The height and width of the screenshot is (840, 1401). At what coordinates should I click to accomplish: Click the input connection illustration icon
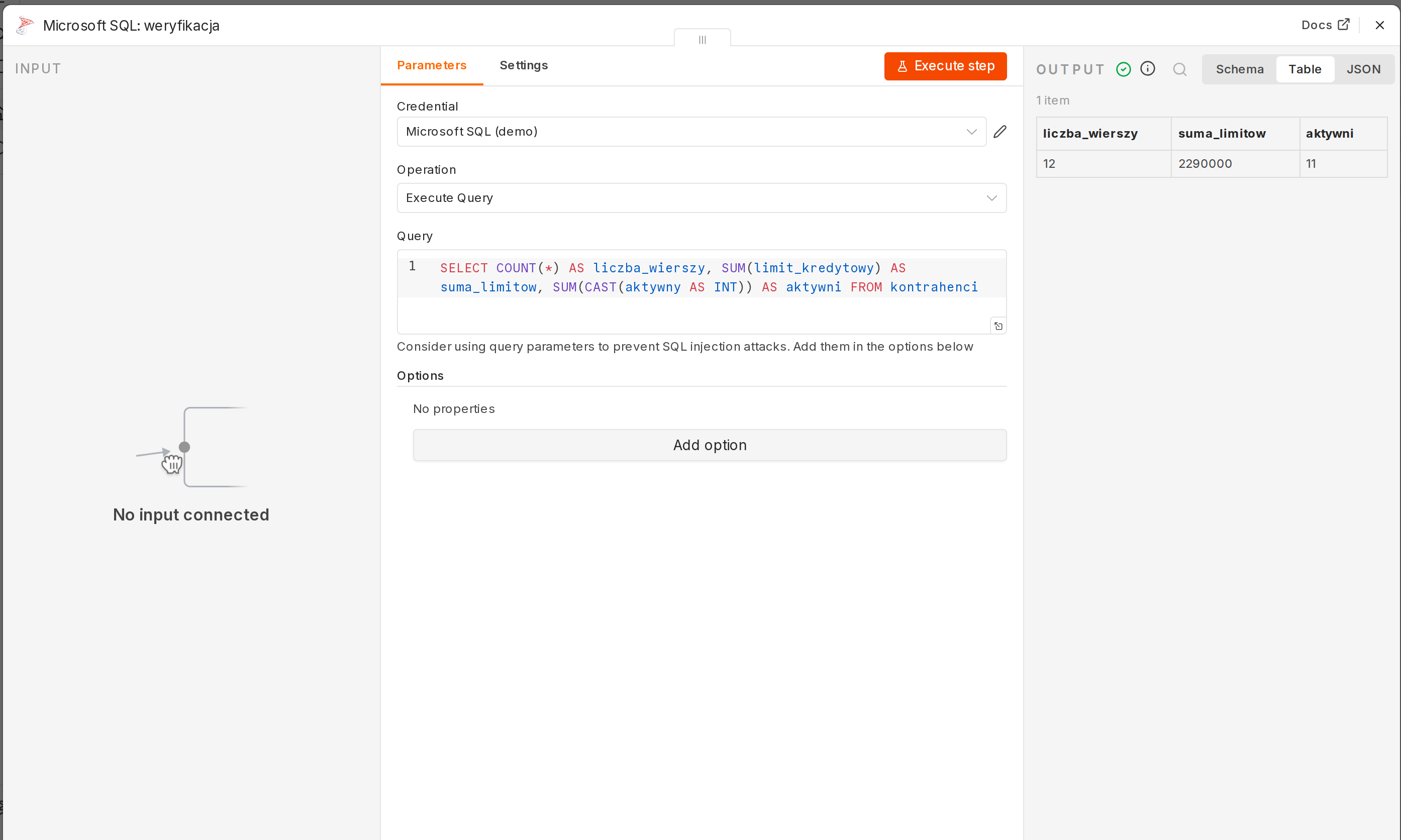point(191,447)
